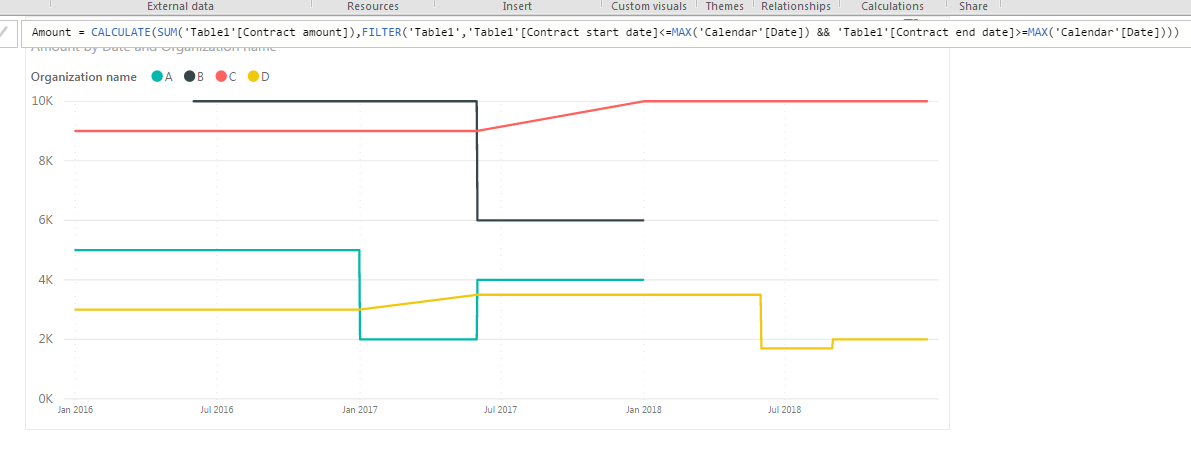Commit formula with the checkmark icon
Viewport: 1191px width, 466px height.
coord(5,33)
